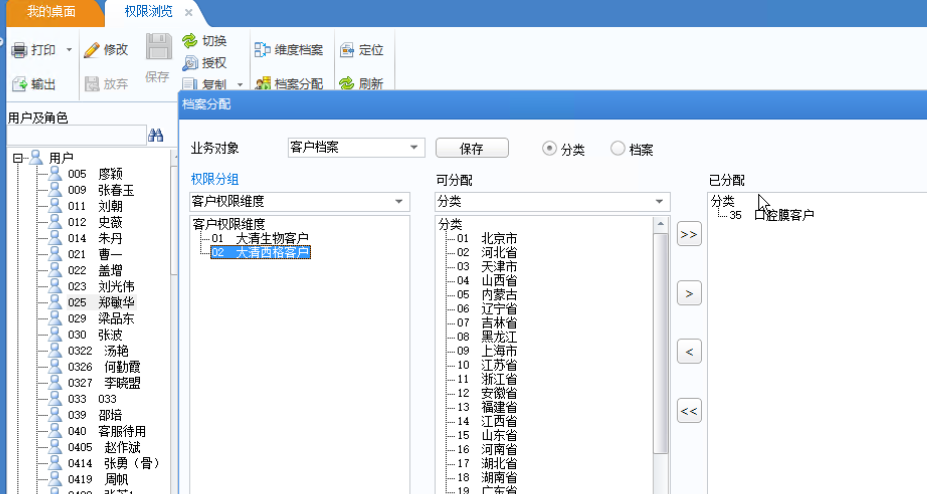This screenshot has height=494, width=927.
Task: Select 35 口腔膜客户 in 已分配
Action: click(772, 215)
